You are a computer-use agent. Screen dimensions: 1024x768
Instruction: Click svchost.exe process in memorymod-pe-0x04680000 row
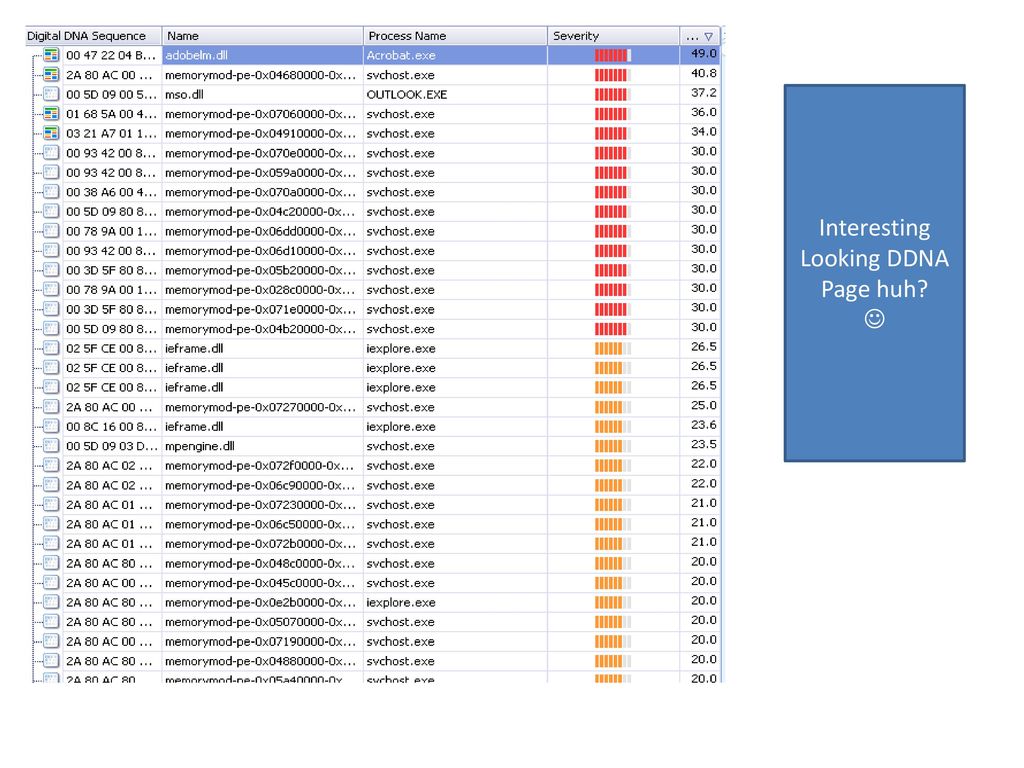click(x=400, y=75)
